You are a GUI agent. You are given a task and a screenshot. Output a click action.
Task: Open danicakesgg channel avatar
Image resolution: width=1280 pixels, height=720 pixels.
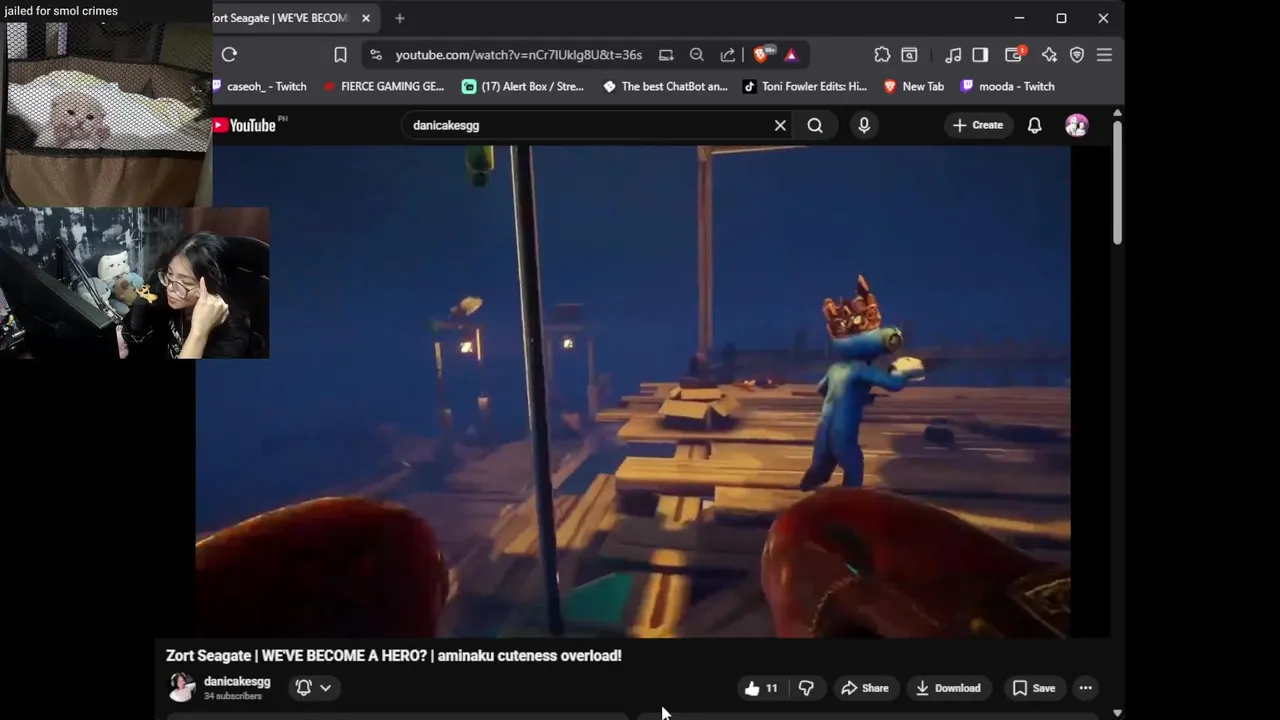181,688
